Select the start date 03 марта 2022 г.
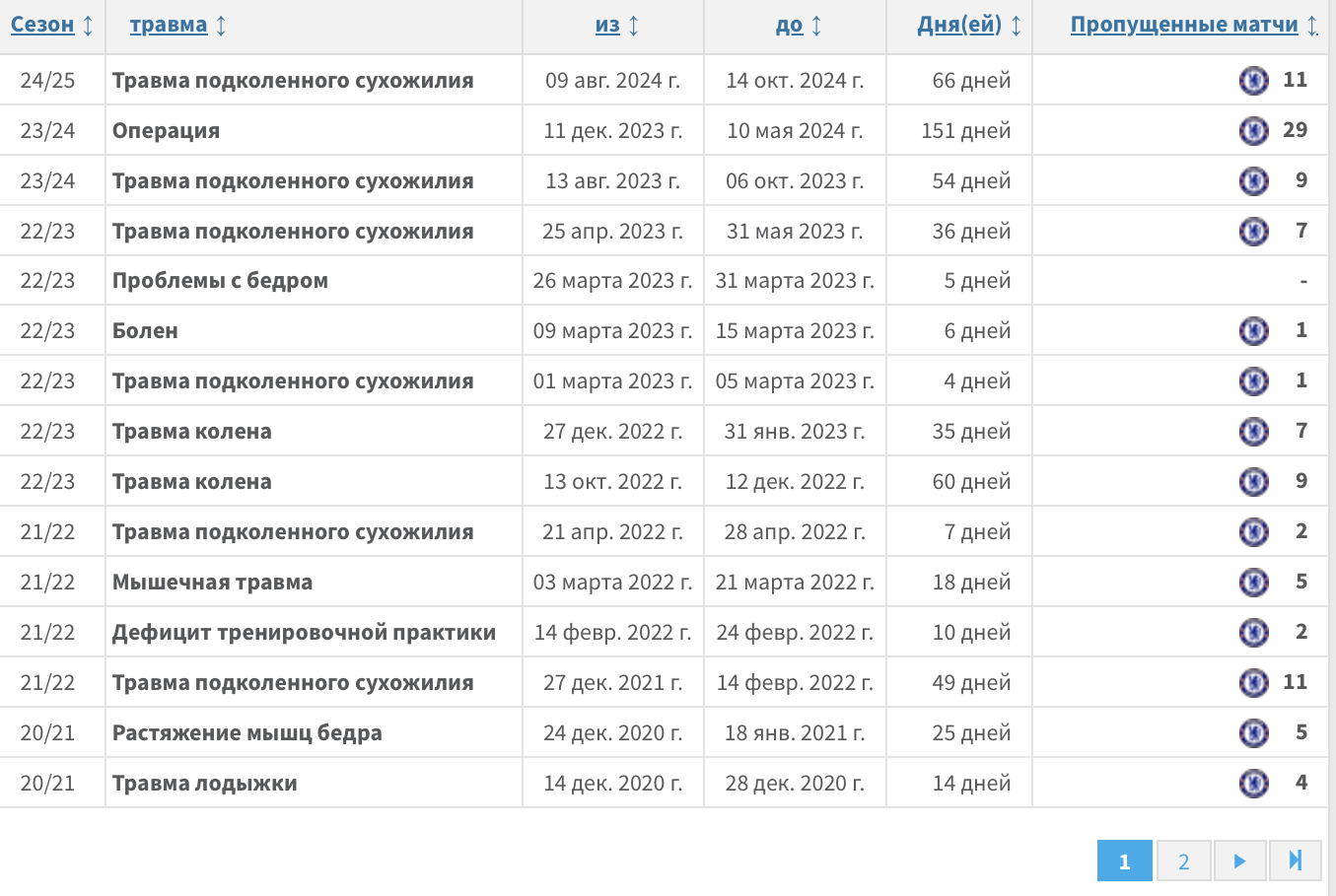The height and width of the screenshot is (896, 1336). pos(612,582)
